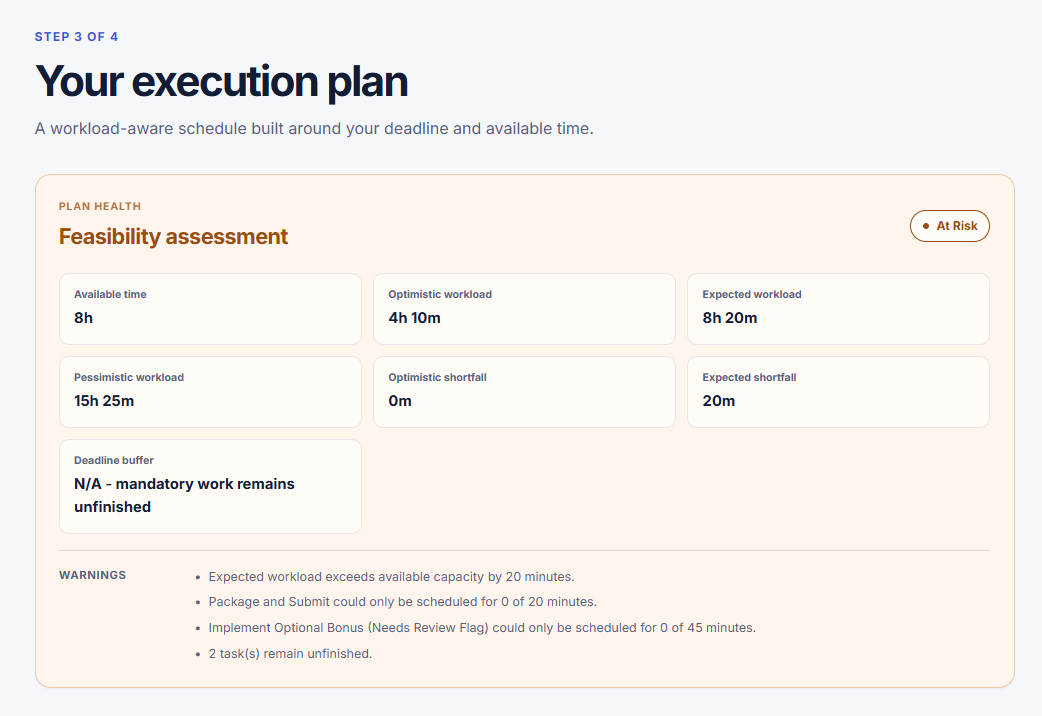1042x716 pixels.
Task: Click the 15h 25m pessimistic workload value
Action: [x=104, y=401]
